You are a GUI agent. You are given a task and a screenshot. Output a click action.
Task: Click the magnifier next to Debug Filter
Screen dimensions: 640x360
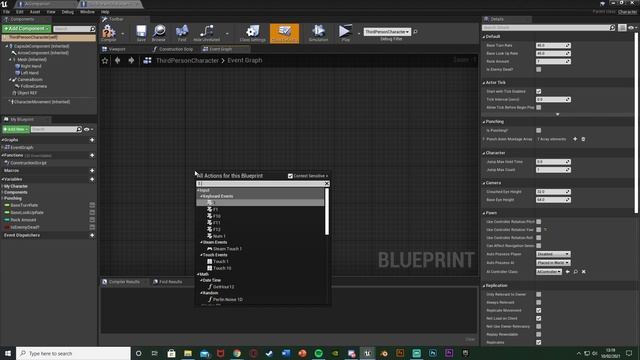[416, 31]
